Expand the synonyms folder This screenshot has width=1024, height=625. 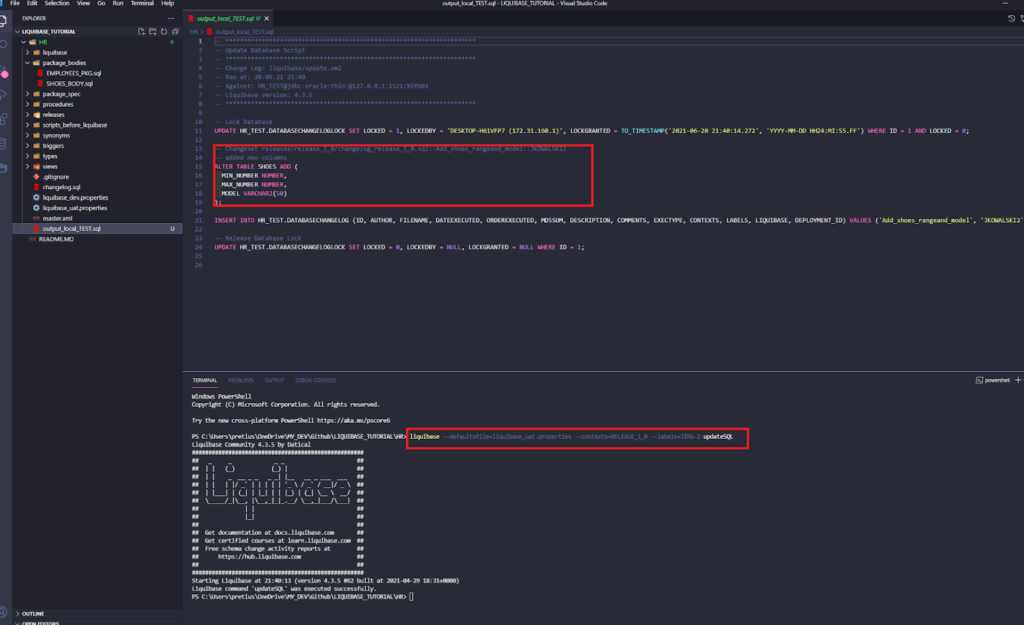[x=97, y=135]
